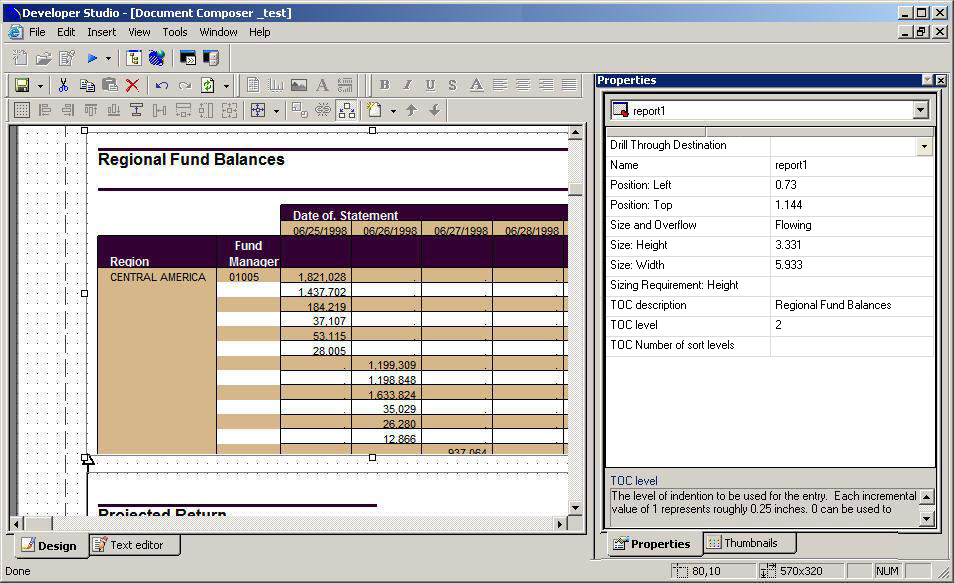The width and height of the screenshot is (954, 583).
Task: Click the font color A icon
Action: [476, 86]
